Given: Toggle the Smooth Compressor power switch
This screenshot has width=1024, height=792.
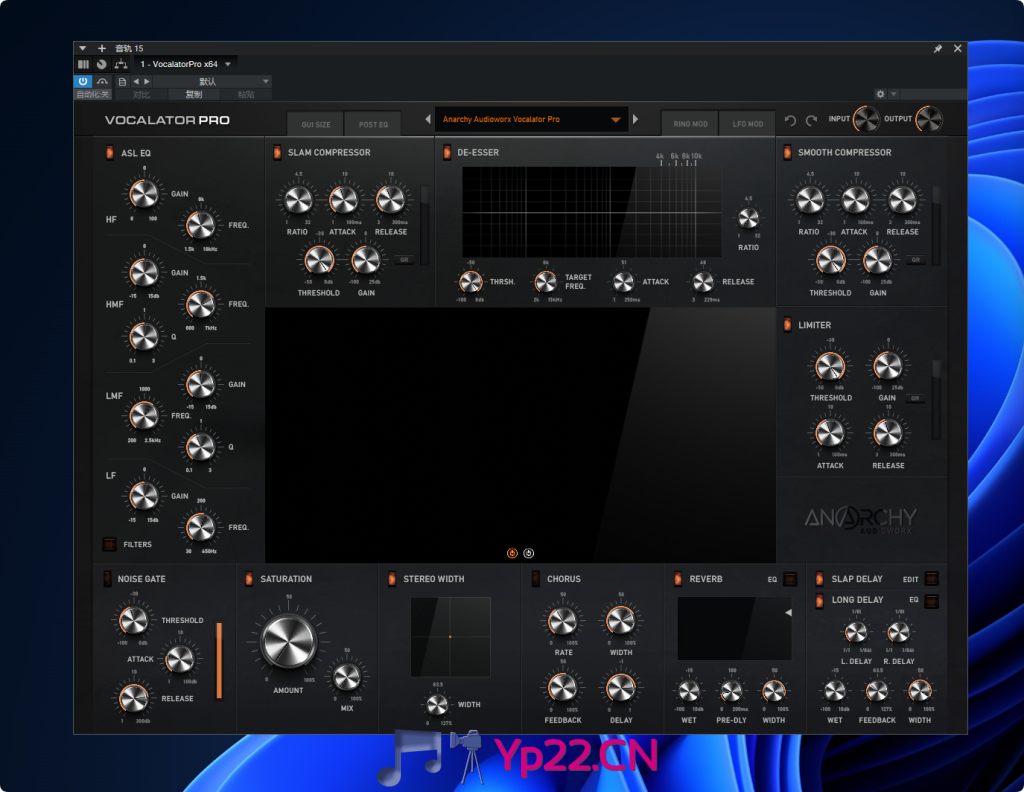Looking at the screenshot, I should [x=787, y=152].
